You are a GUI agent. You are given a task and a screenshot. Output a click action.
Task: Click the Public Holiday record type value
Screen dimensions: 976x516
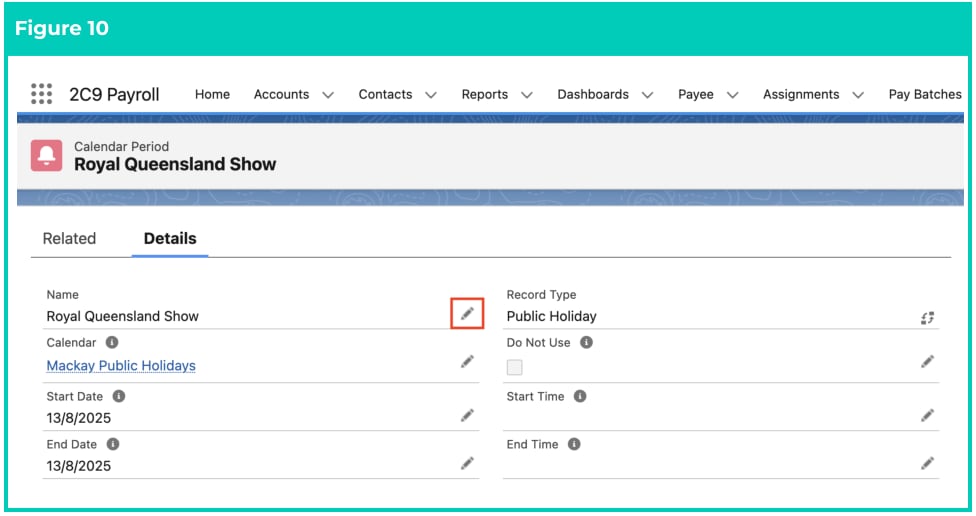point(551,316)
